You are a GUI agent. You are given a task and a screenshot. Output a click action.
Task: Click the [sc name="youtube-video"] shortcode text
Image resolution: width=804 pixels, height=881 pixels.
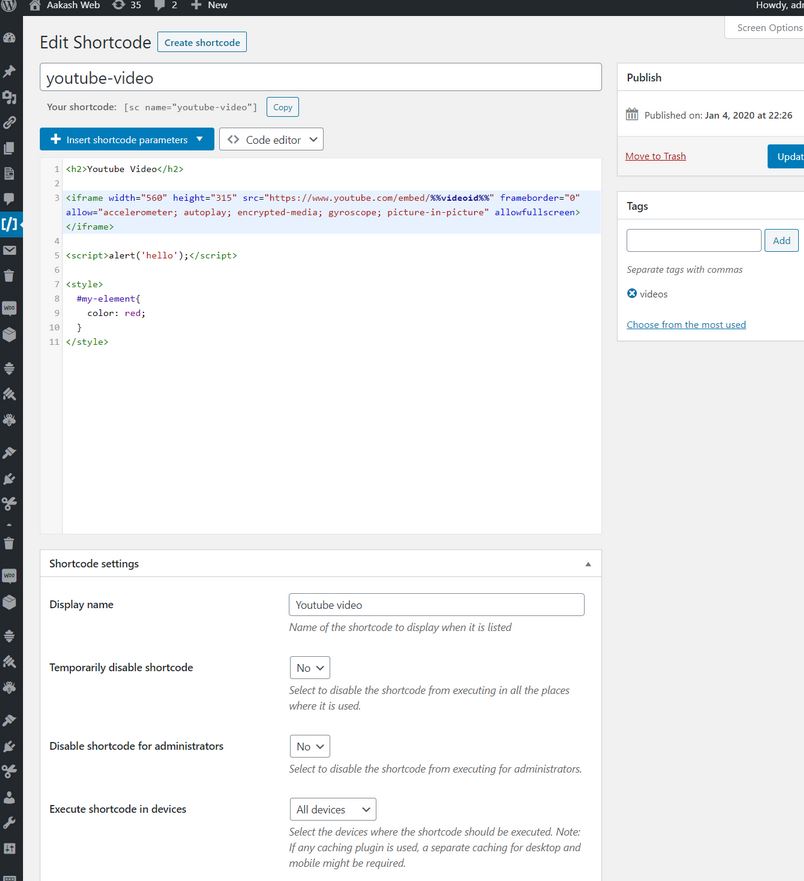pos(190,107)
